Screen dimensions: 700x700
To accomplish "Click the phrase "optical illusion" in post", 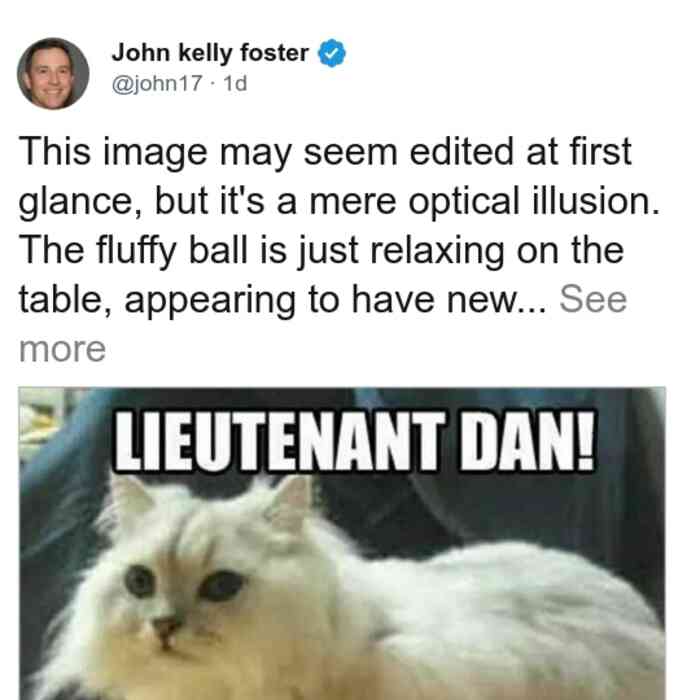I will tap(534, 202).
